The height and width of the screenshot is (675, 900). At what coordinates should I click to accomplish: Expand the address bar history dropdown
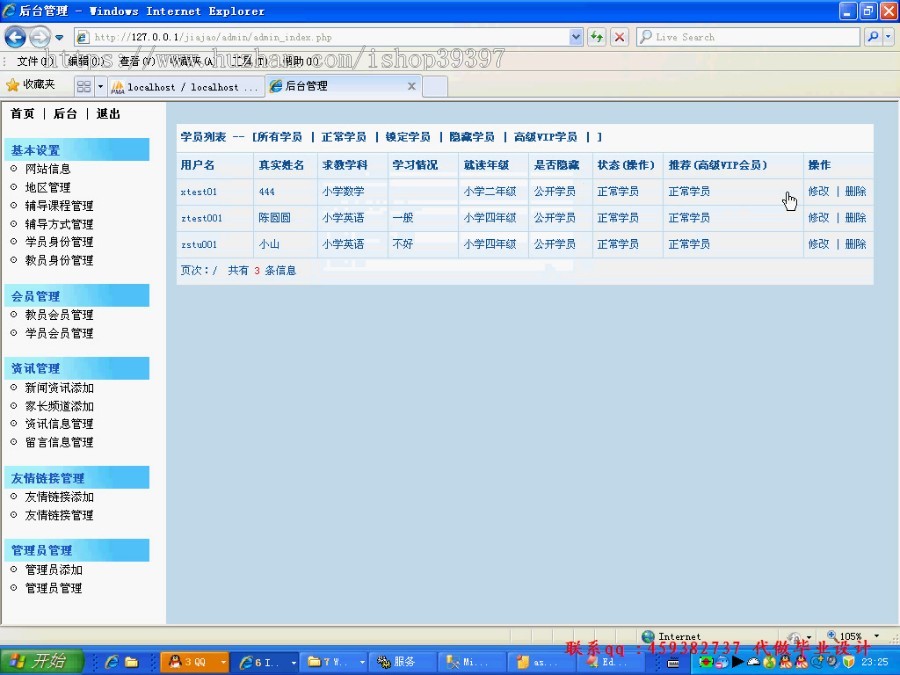click(576, 37)
